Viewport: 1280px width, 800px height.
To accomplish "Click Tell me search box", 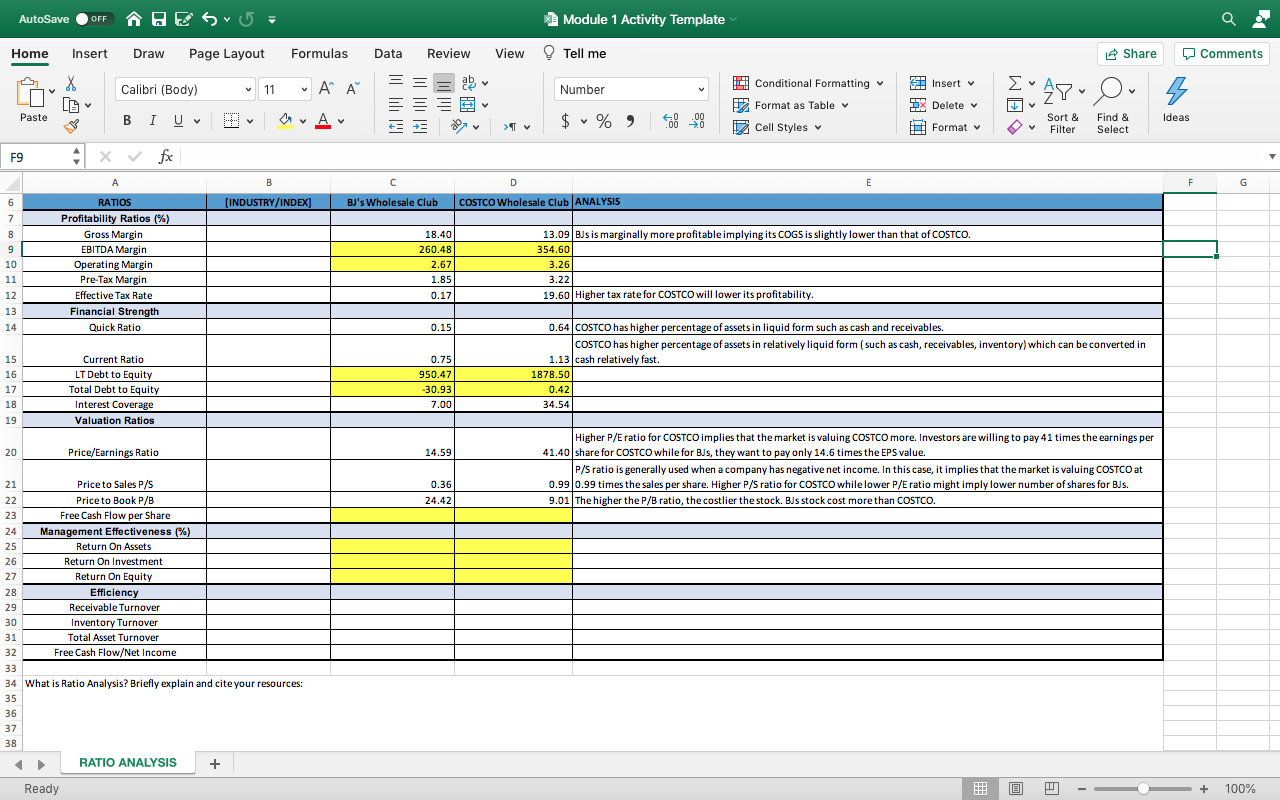I will click(x=575, y=53).
